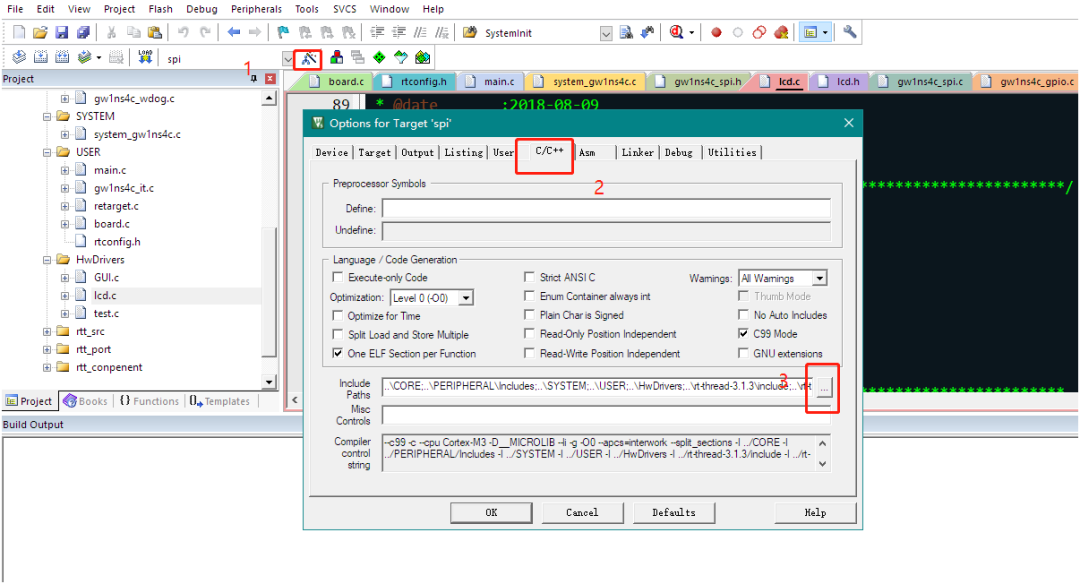
Task: Open the Flash menu
Action: coord(160,9)
